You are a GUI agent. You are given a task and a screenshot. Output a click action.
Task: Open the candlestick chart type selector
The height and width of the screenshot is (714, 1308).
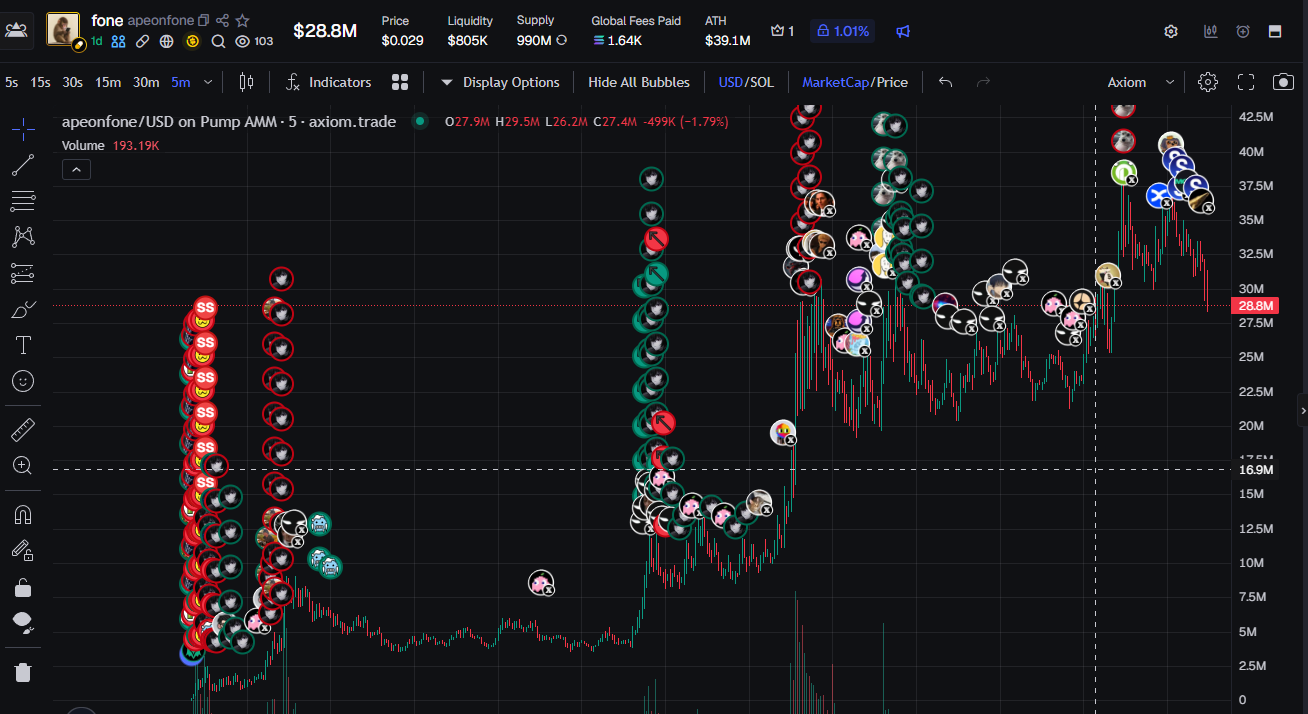247,82
